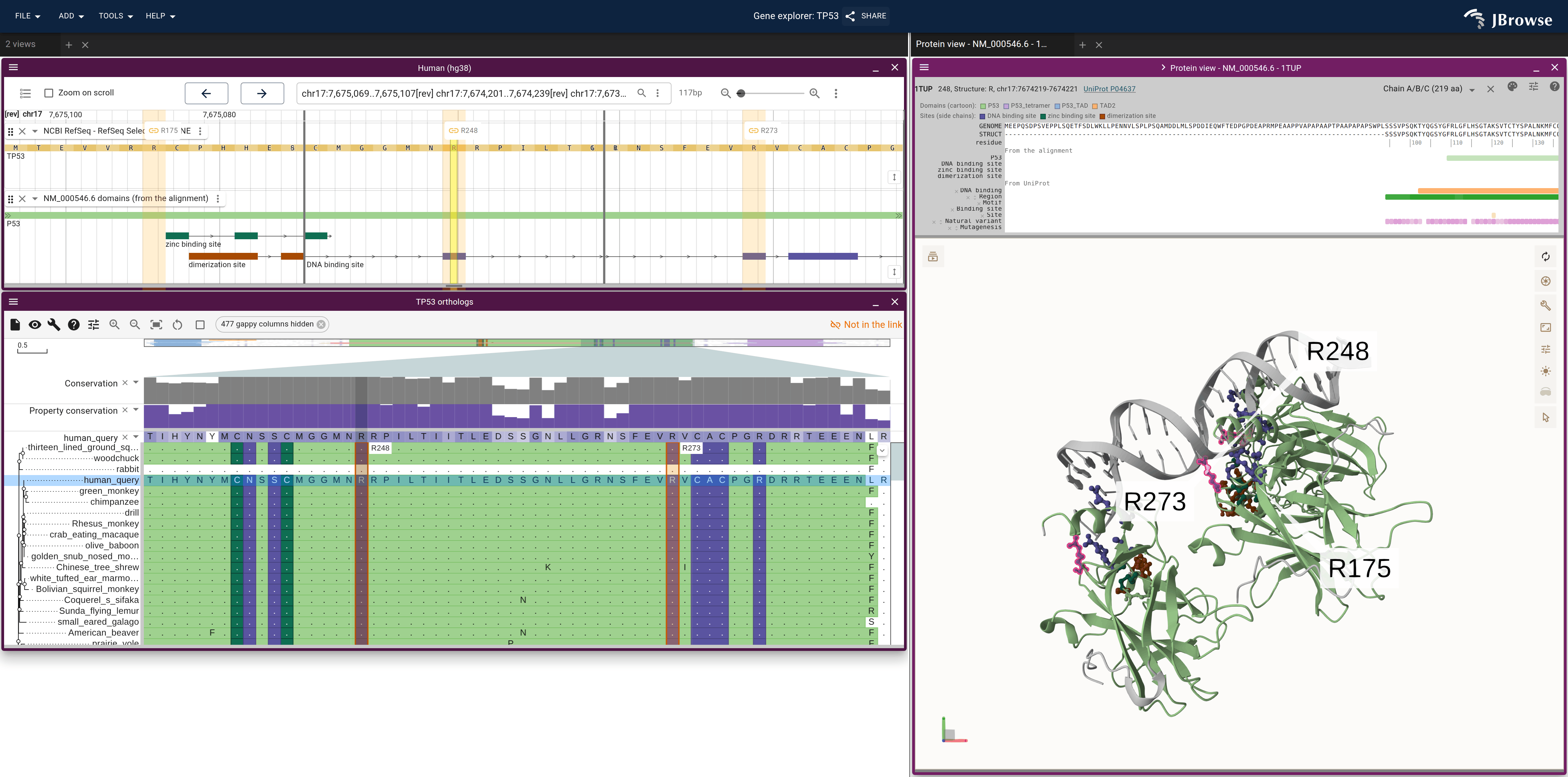Click Not in the link toggle

tap(866, 324)
